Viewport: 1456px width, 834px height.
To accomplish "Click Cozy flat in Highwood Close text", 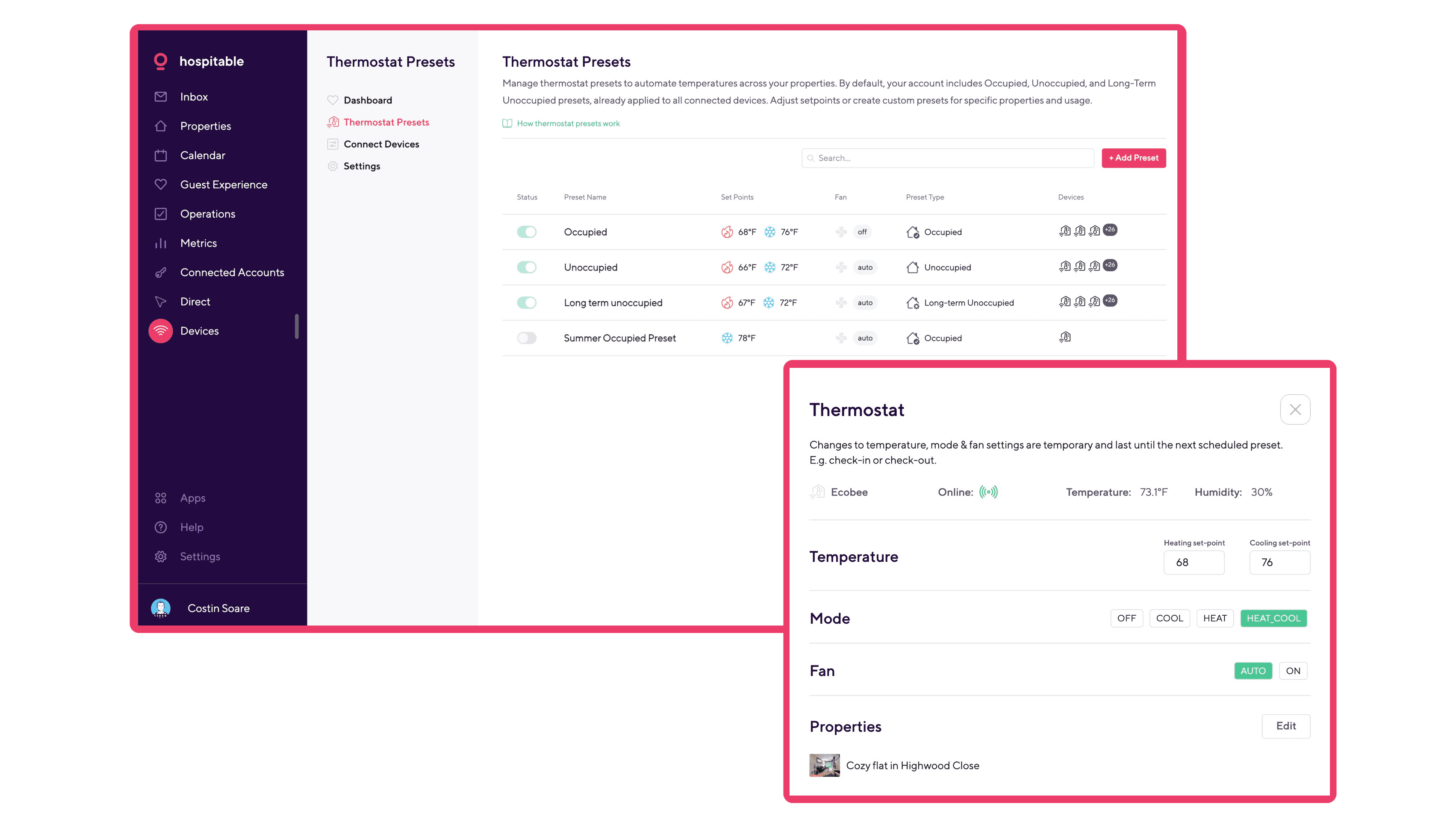I will [x=912, y=765].
